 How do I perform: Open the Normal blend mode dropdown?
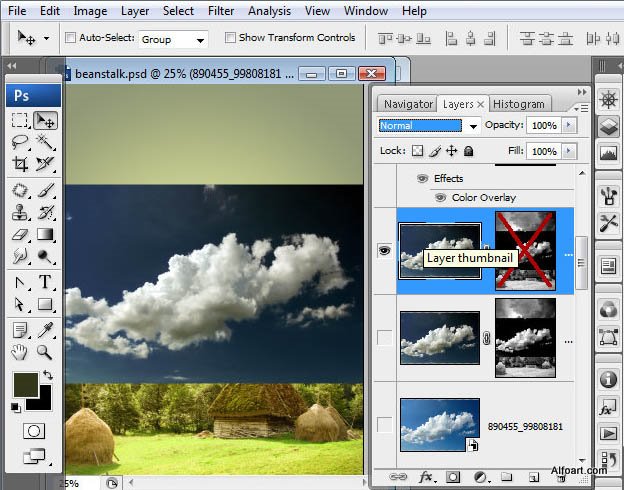(x=430, y=126)
